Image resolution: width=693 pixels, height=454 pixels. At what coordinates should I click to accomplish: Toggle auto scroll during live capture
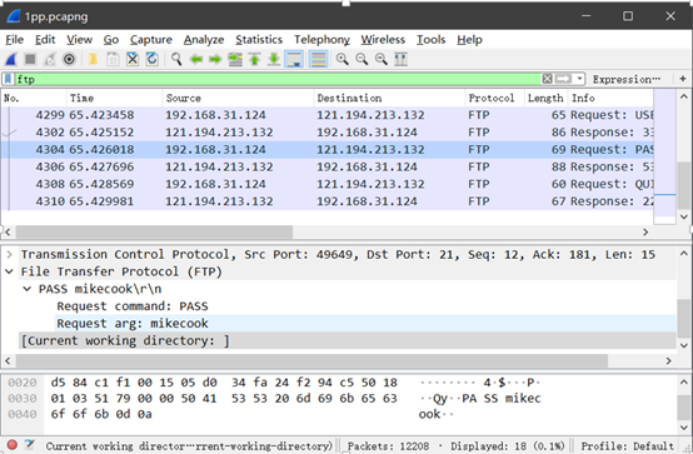tap(294, 59)
